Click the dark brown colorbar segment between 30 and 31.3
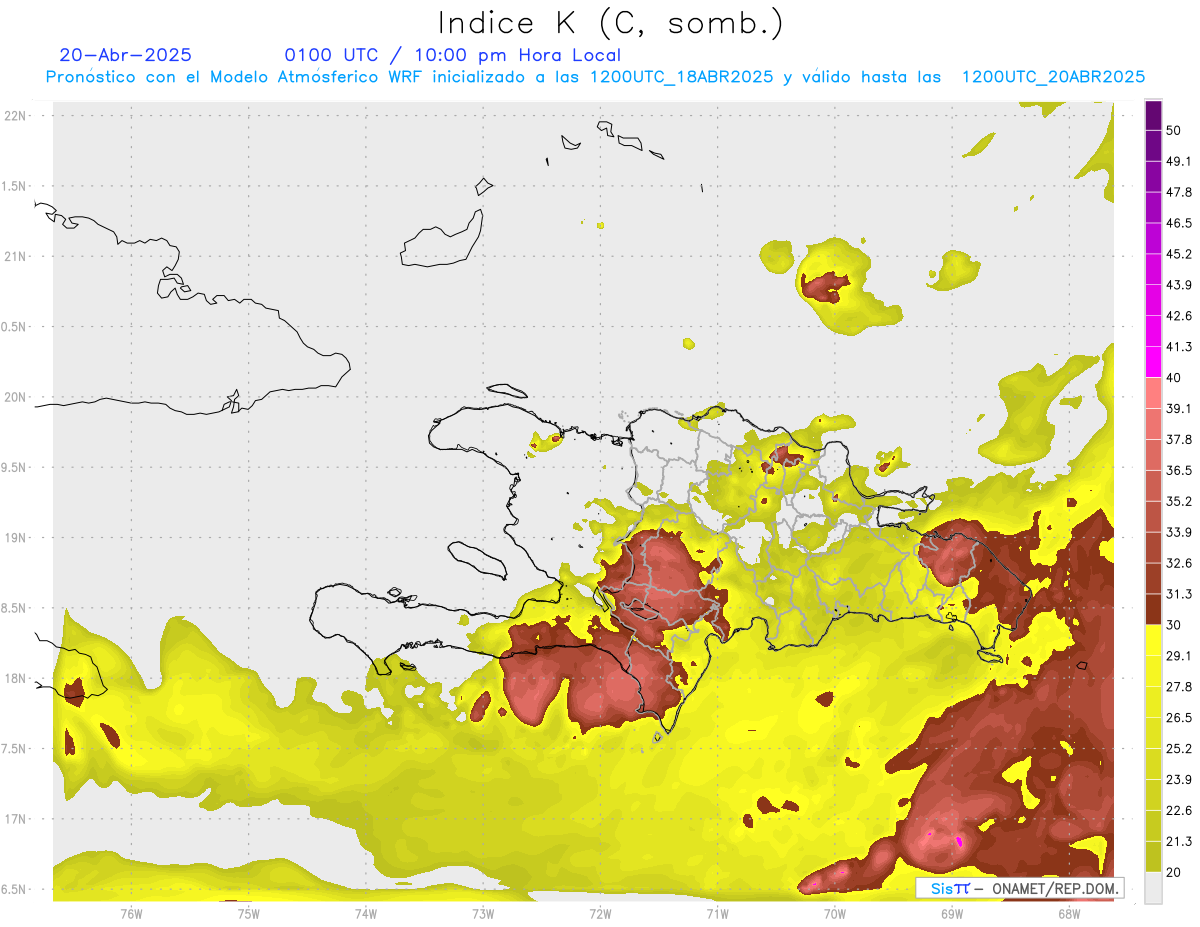The height and width of the screenshot is (927, 1200). click(x=1153, y=609)
